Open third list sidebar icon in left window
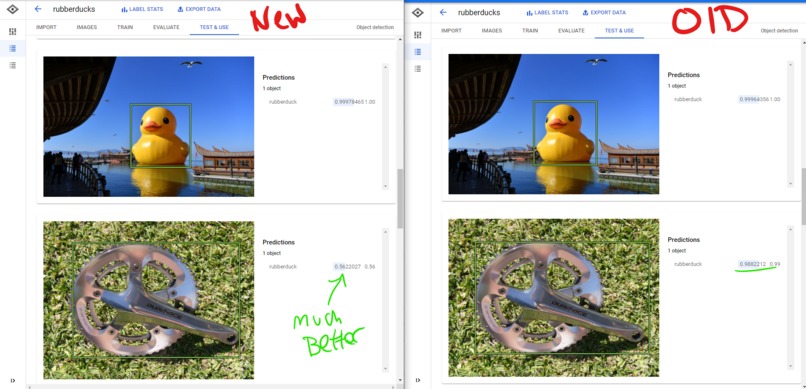This screenshot has width=806, height=389. click(13, 65)
